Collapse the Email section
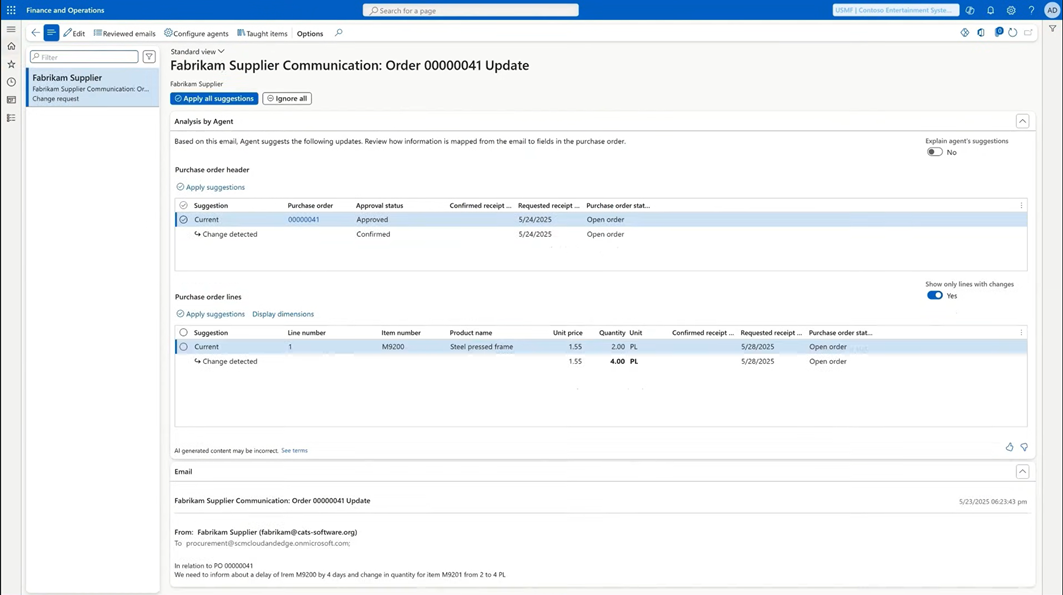Viewport: 1063px width, 595px height. pos(1022,471)
